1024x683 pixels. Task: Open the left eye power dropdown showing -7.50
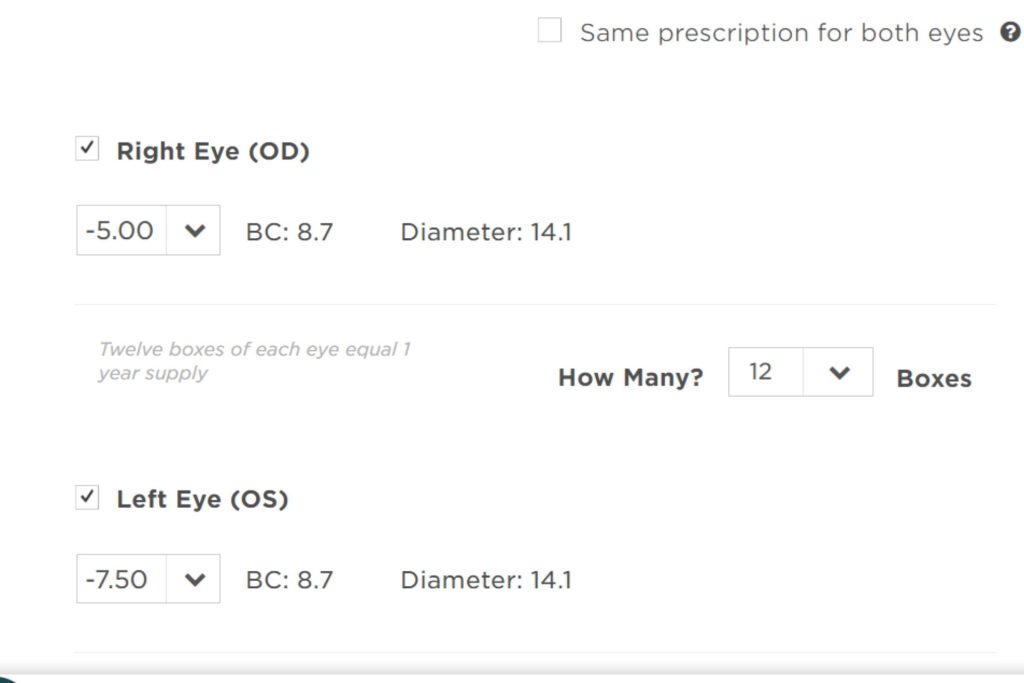tap(148, 578)
